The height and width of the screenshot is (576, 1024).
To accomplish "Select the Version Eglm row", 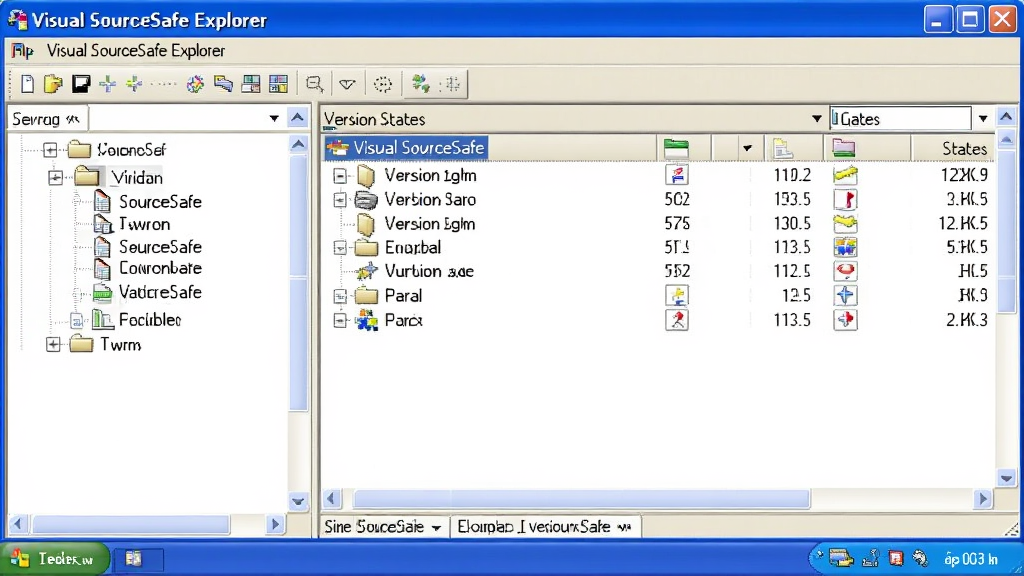I will [429, 223].
